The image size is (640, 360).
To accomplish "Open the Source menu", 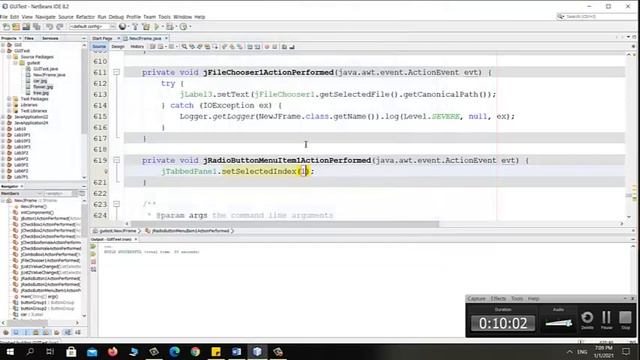I will 66,17.
